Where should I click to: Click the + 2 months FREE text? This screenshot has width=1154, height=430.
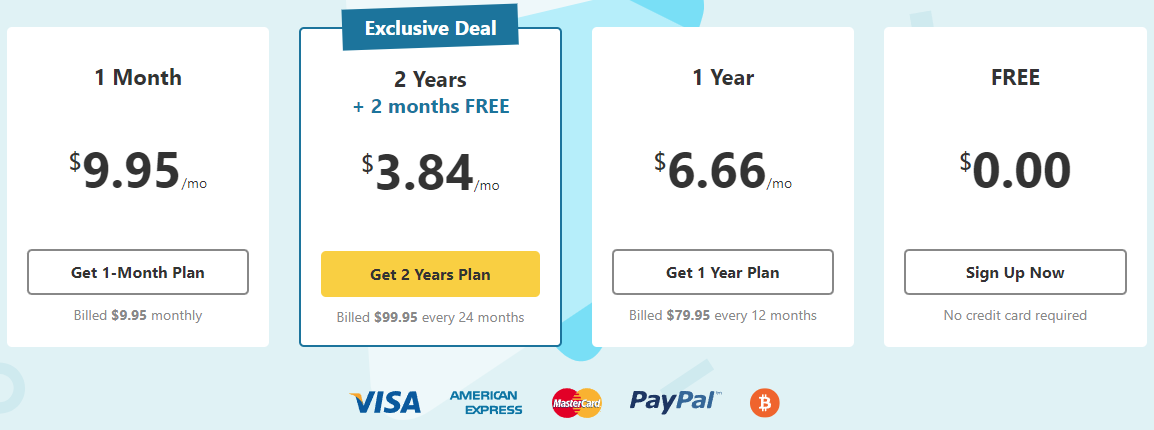pos(431,106)
